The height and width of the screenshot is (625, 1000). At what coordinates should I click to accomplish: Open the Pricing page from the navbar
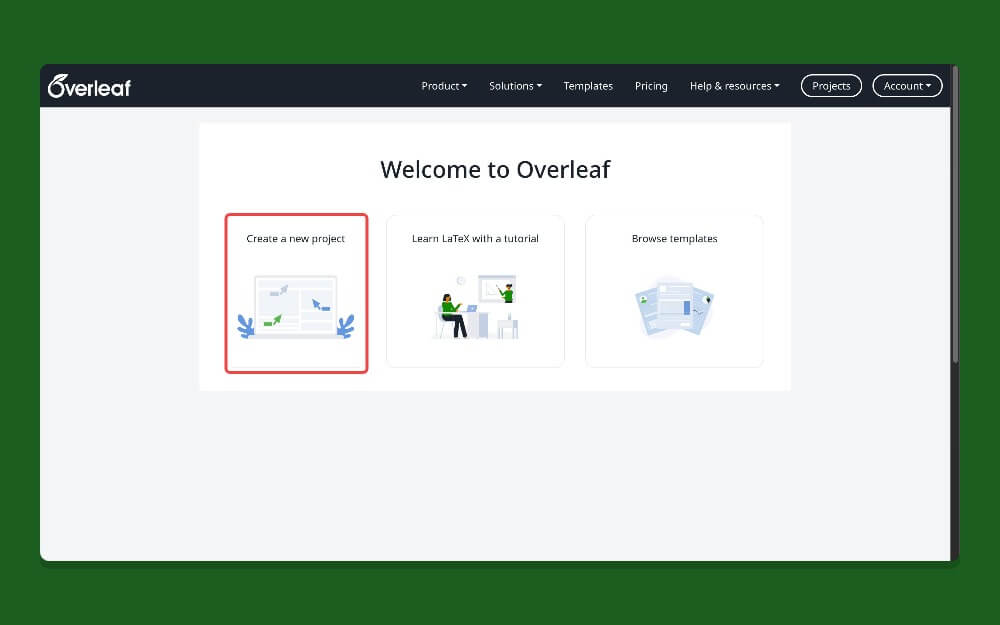tap(651, 86)
